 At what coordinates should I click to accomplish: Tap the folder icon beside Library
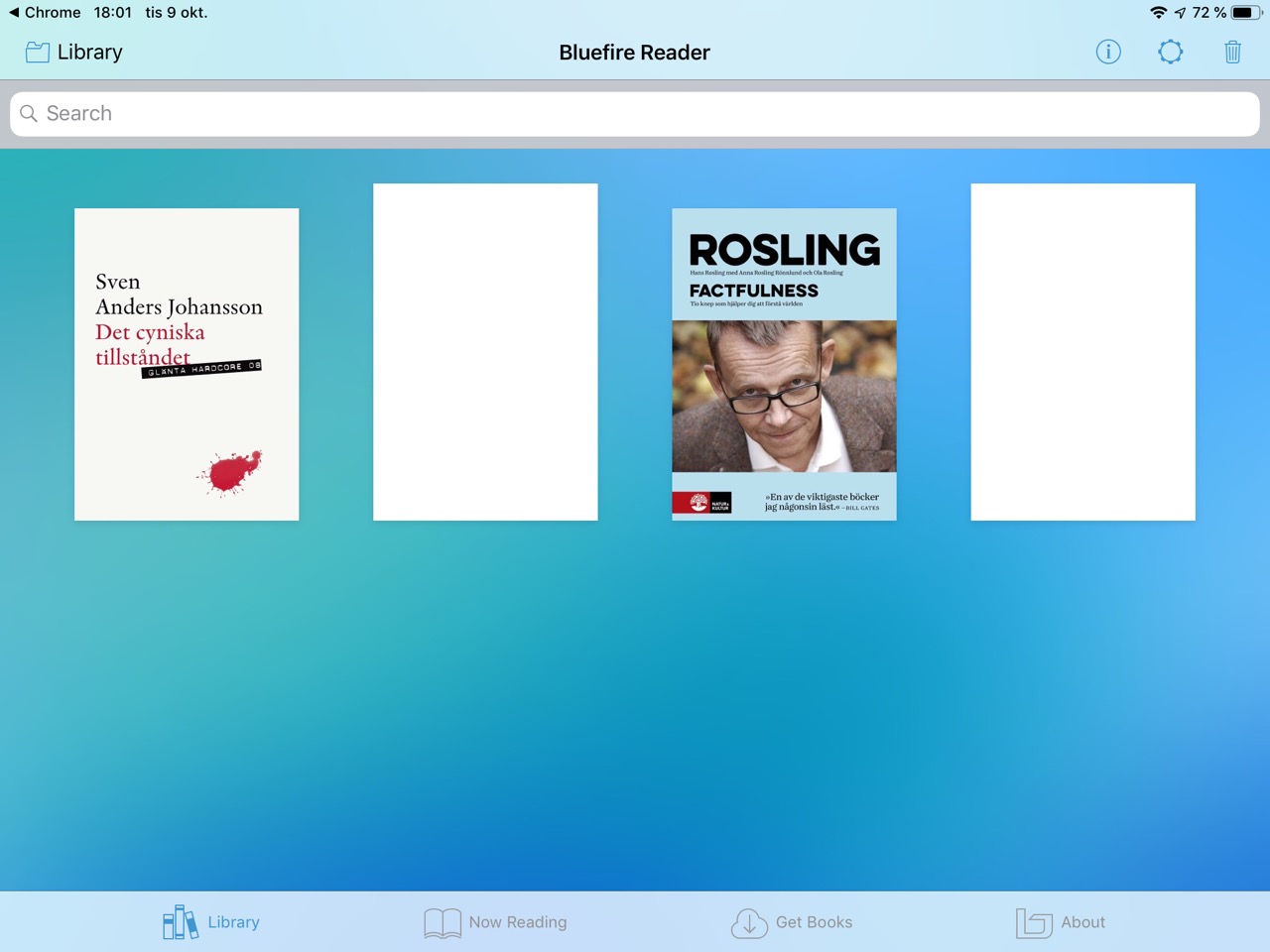tap(38, 53)
